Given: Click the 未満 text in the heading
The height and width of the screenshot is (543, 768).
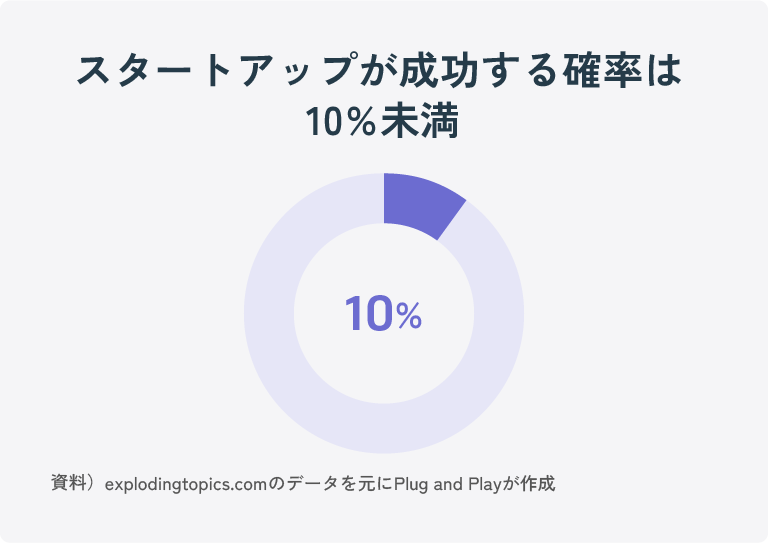Looking at the screenshot, I should (420, 121).
